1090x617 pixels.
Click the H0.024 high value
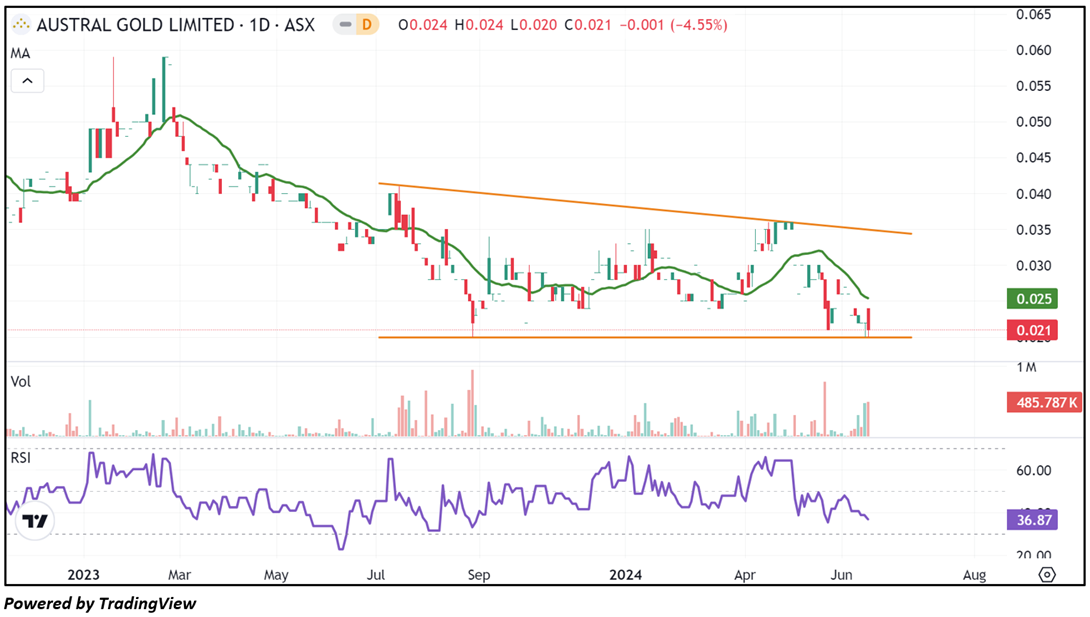tap(478, 25)
